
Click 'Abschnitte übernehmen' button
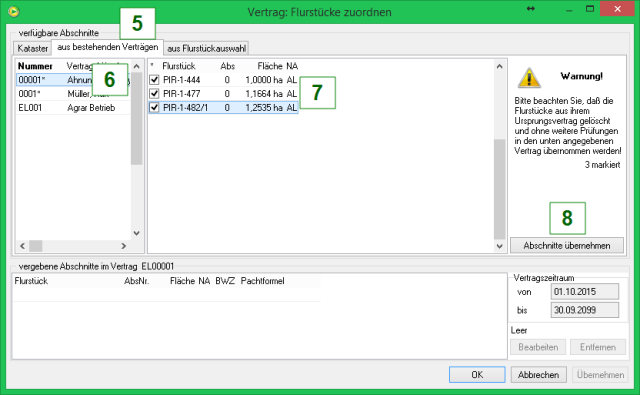click(x=567, y=246)
